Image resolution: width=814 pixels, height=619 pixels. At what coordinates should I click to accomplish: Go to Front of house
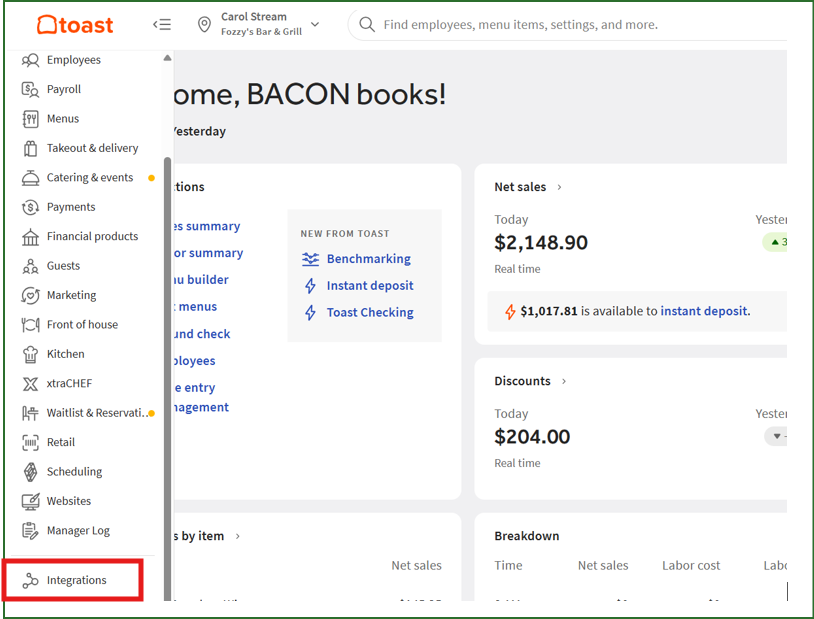(x=82, y=325)
